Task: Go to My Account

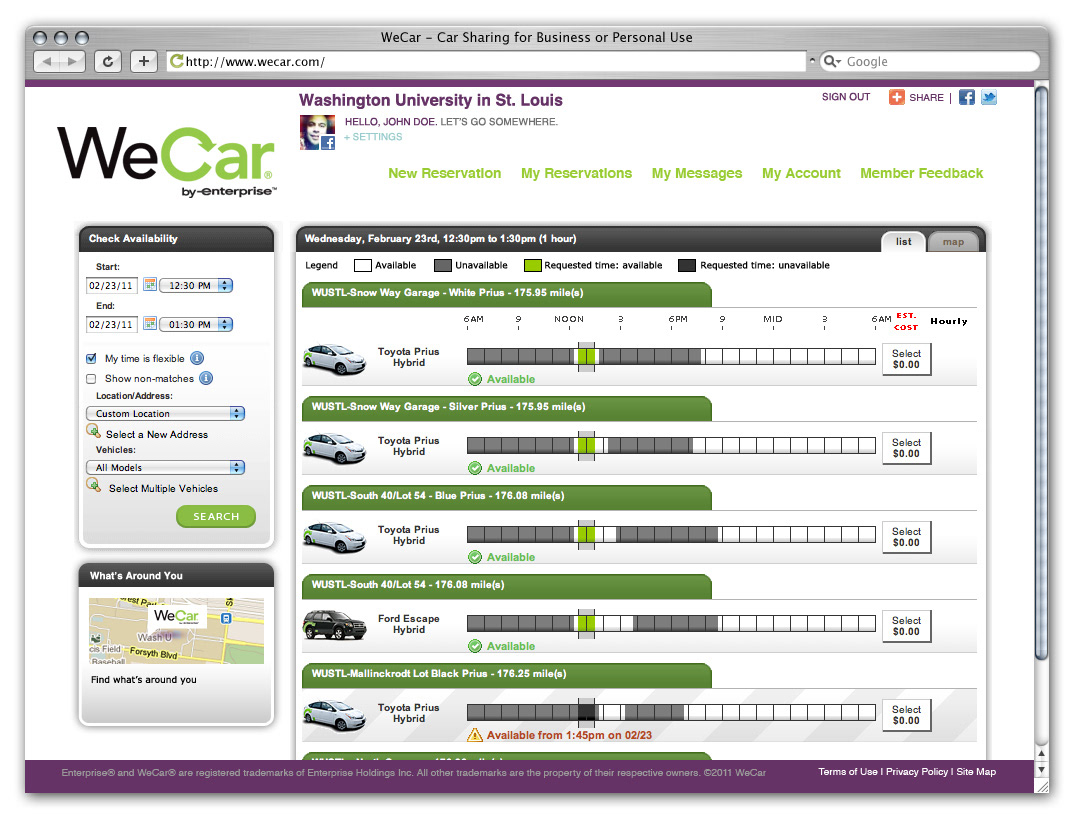Action: [801, 173]
